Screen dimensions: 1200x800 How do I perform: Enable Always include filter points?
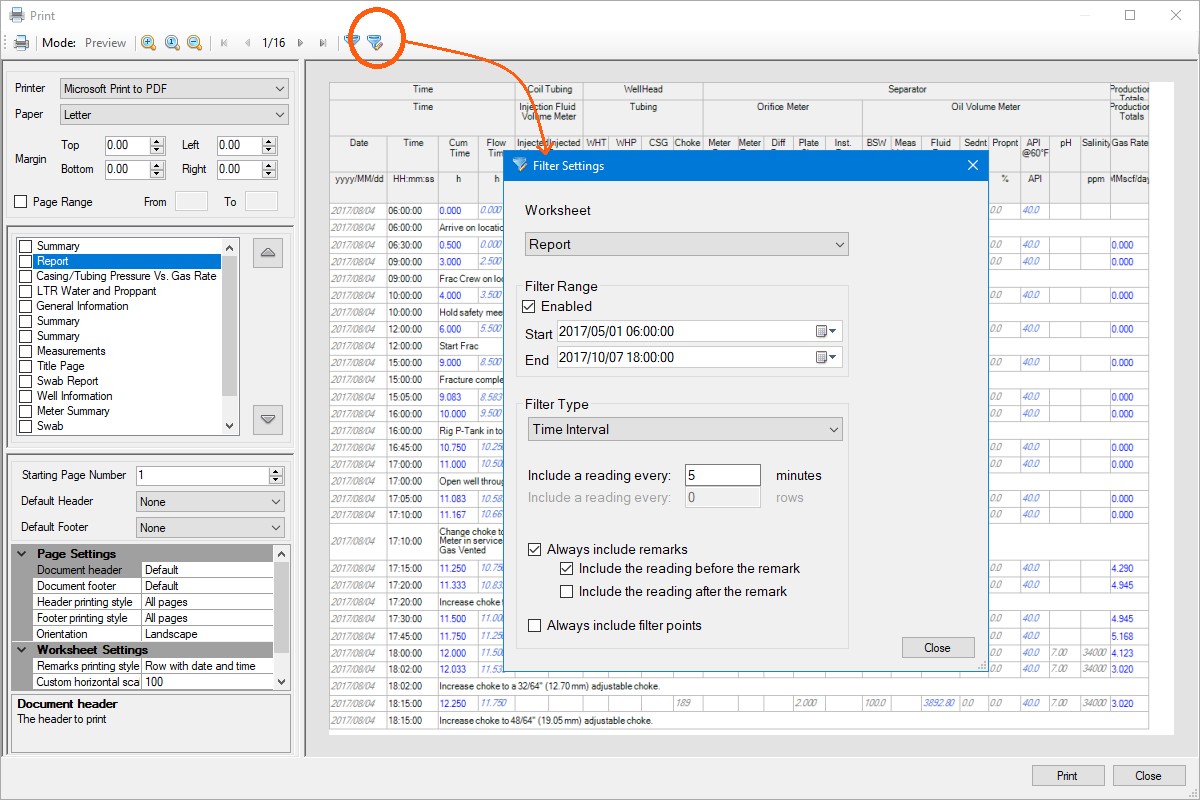tap(535, 625)
